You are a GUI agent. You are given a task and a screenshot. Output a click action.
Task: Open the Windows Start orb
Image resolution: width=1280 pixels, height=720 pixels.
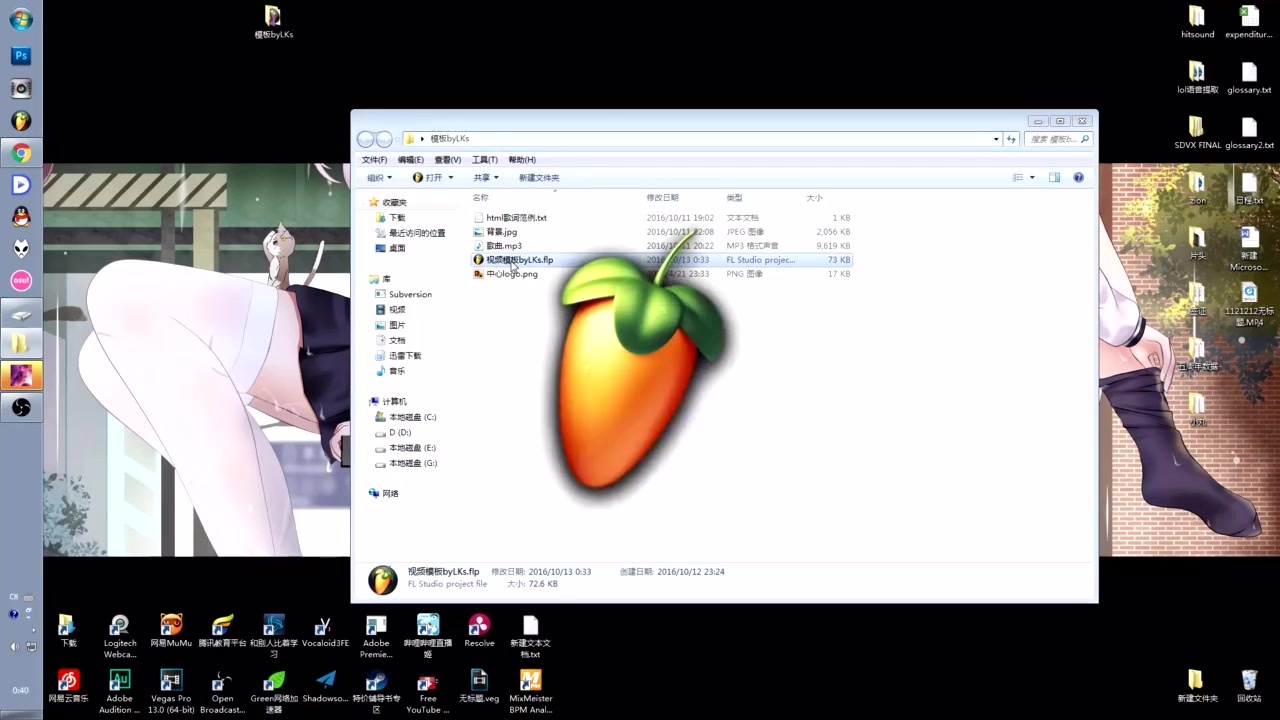20,19
